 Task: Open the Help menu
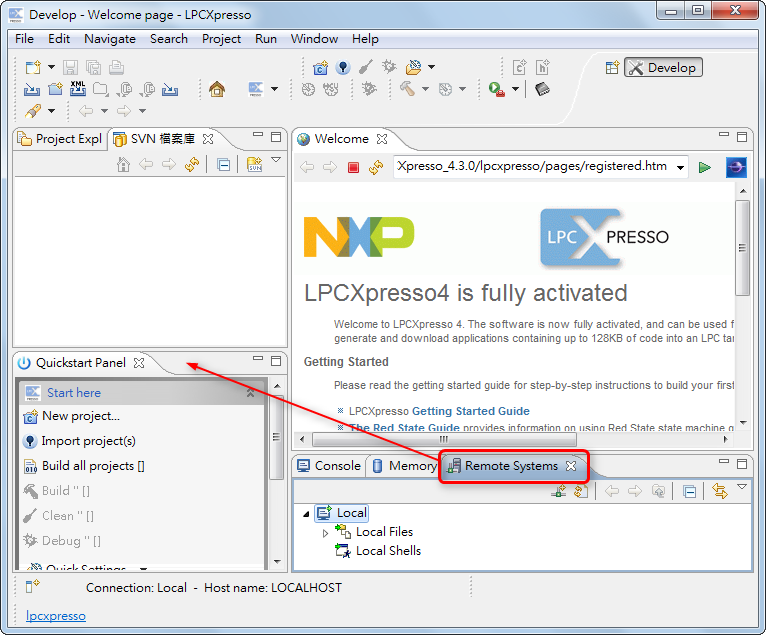[x=365, y=39]
